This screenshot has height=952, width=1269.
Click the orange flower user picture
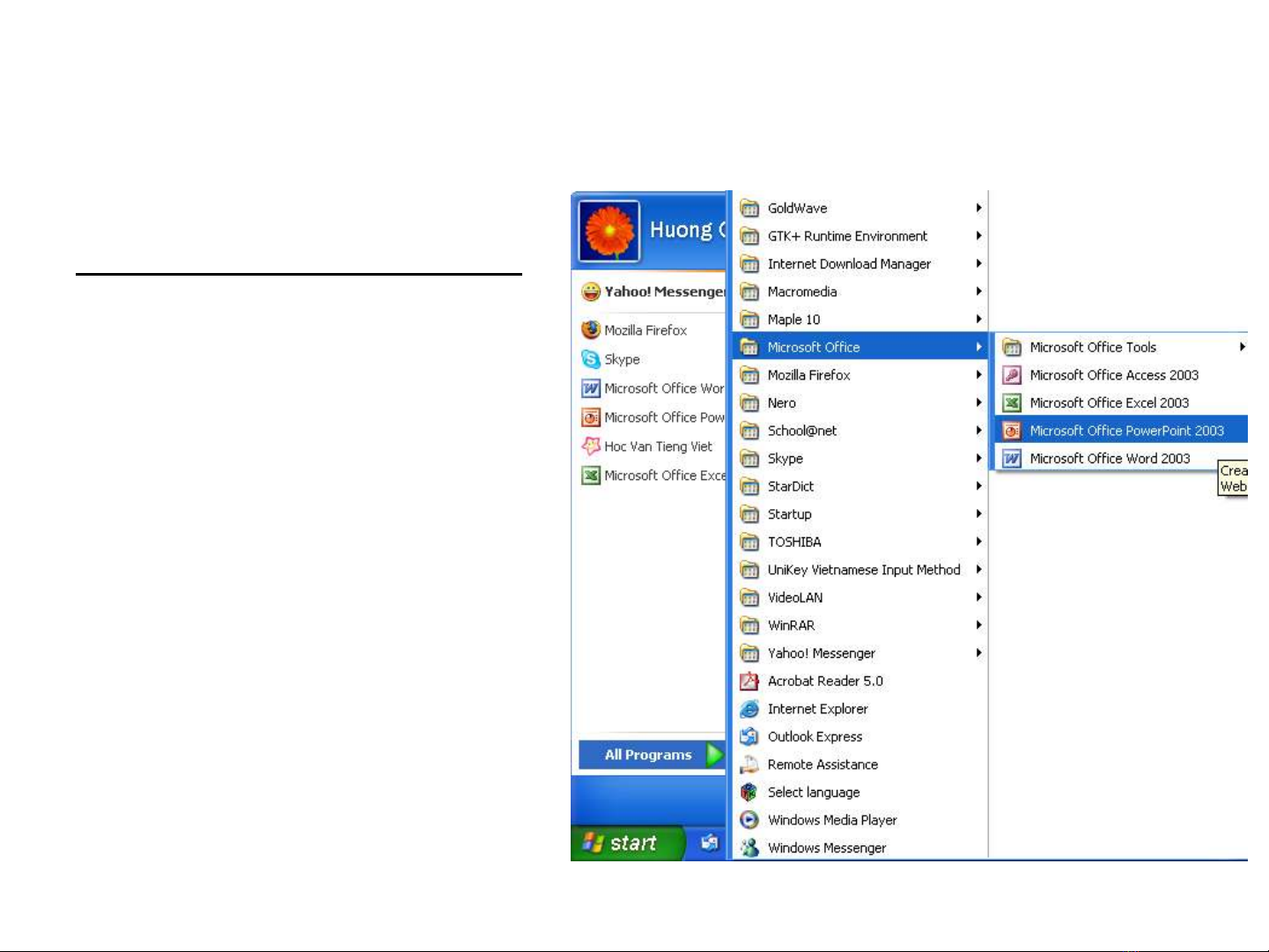[609, 231]
